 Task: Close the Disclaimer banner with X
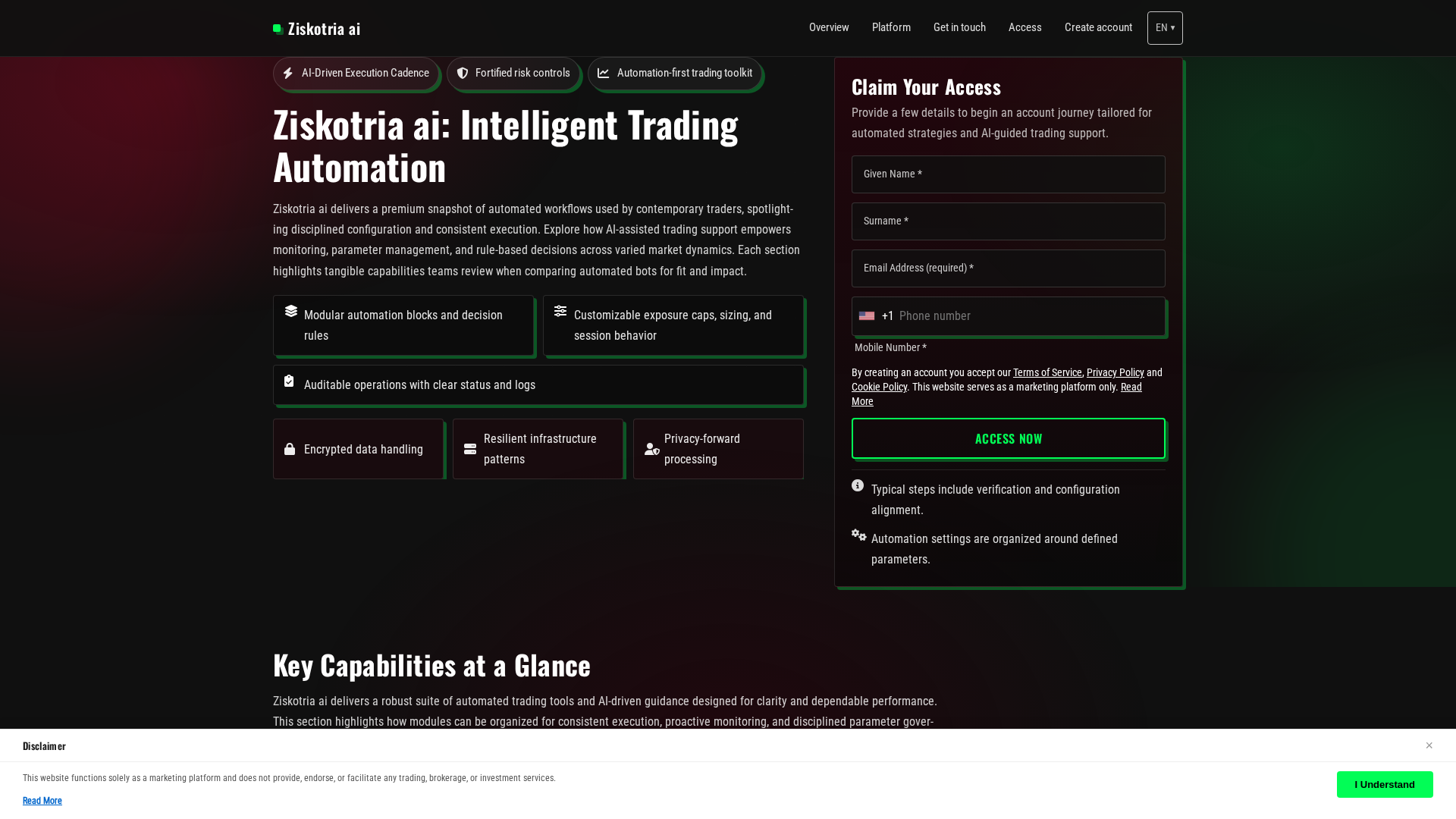pyautogui.click(x=1429, y=745)
